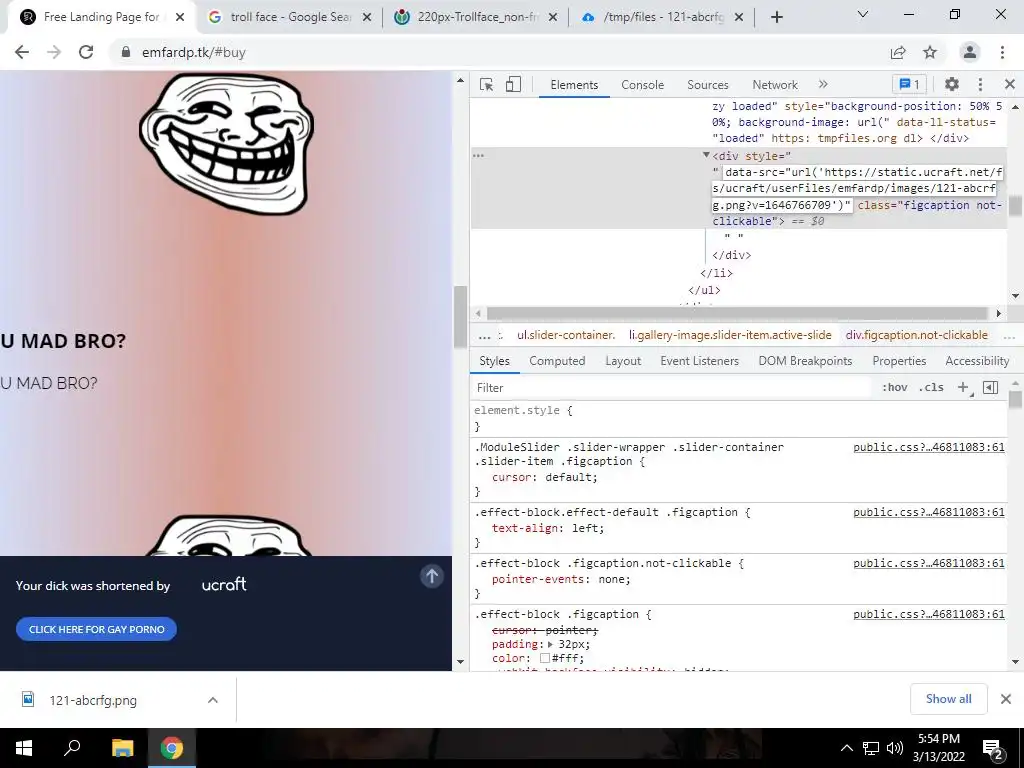The width and height of the screenshot is (1024, 768).
Task: Select div.figcaption.not-clickable breadcrumb
Action: (x=916, y=335)
